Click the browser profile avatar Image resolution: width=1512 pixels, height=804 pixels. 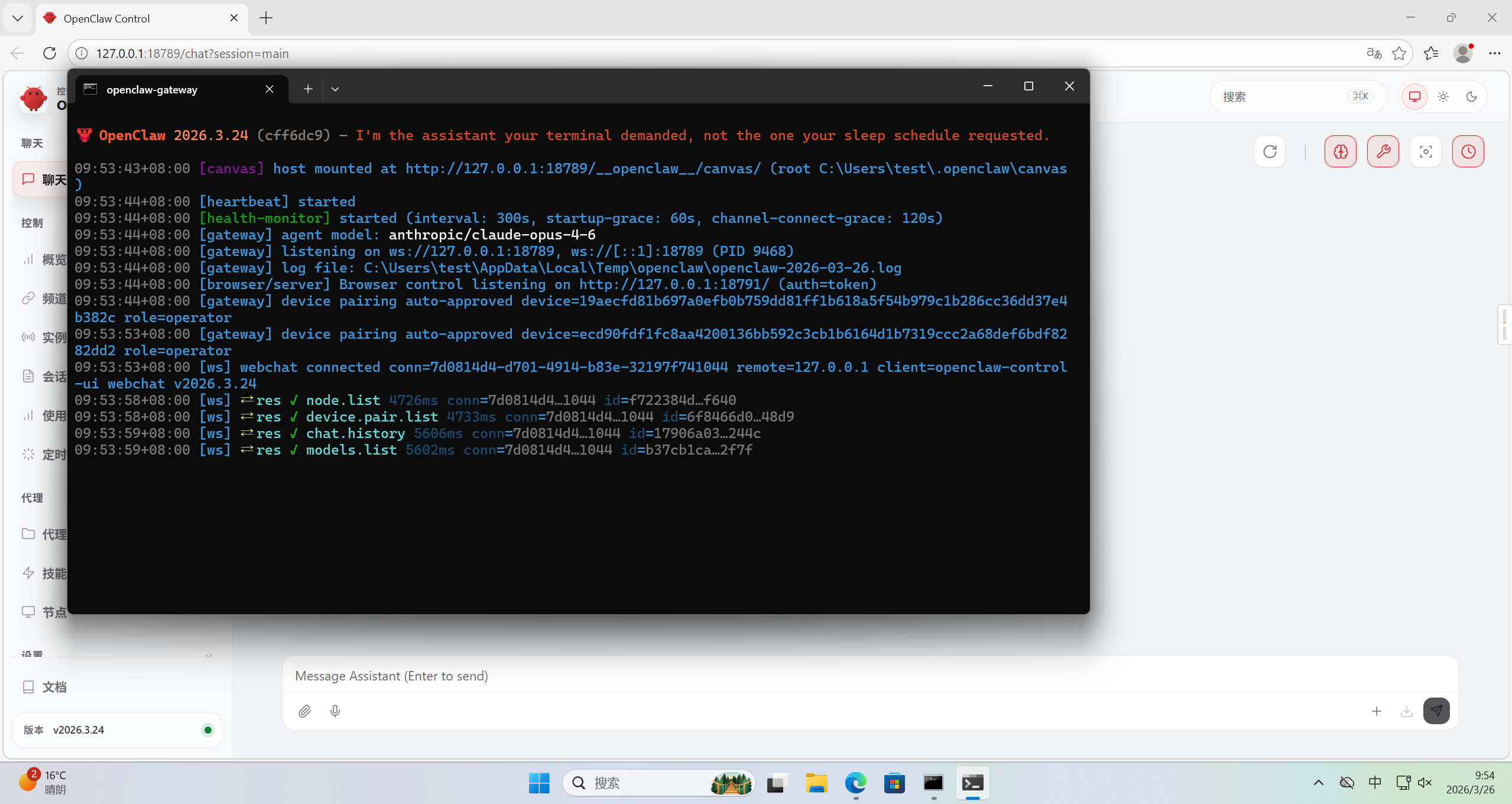tap(1463, 53)
